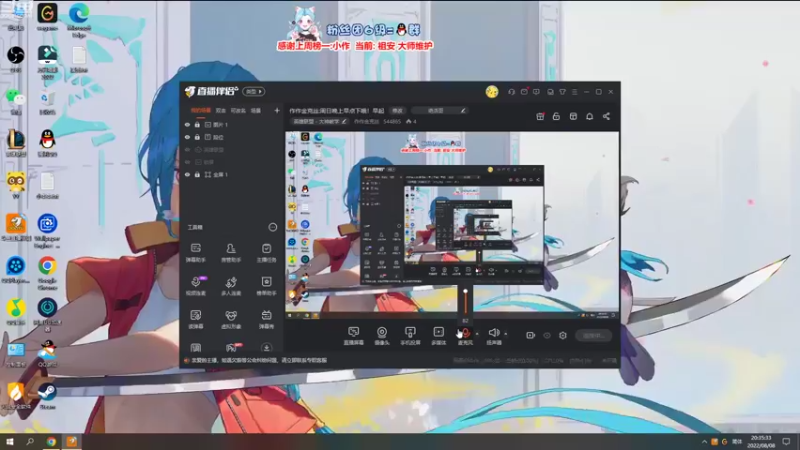Click the pencil on the announcement field
Screen dimensions: 800x450
(x=463, y=110)
